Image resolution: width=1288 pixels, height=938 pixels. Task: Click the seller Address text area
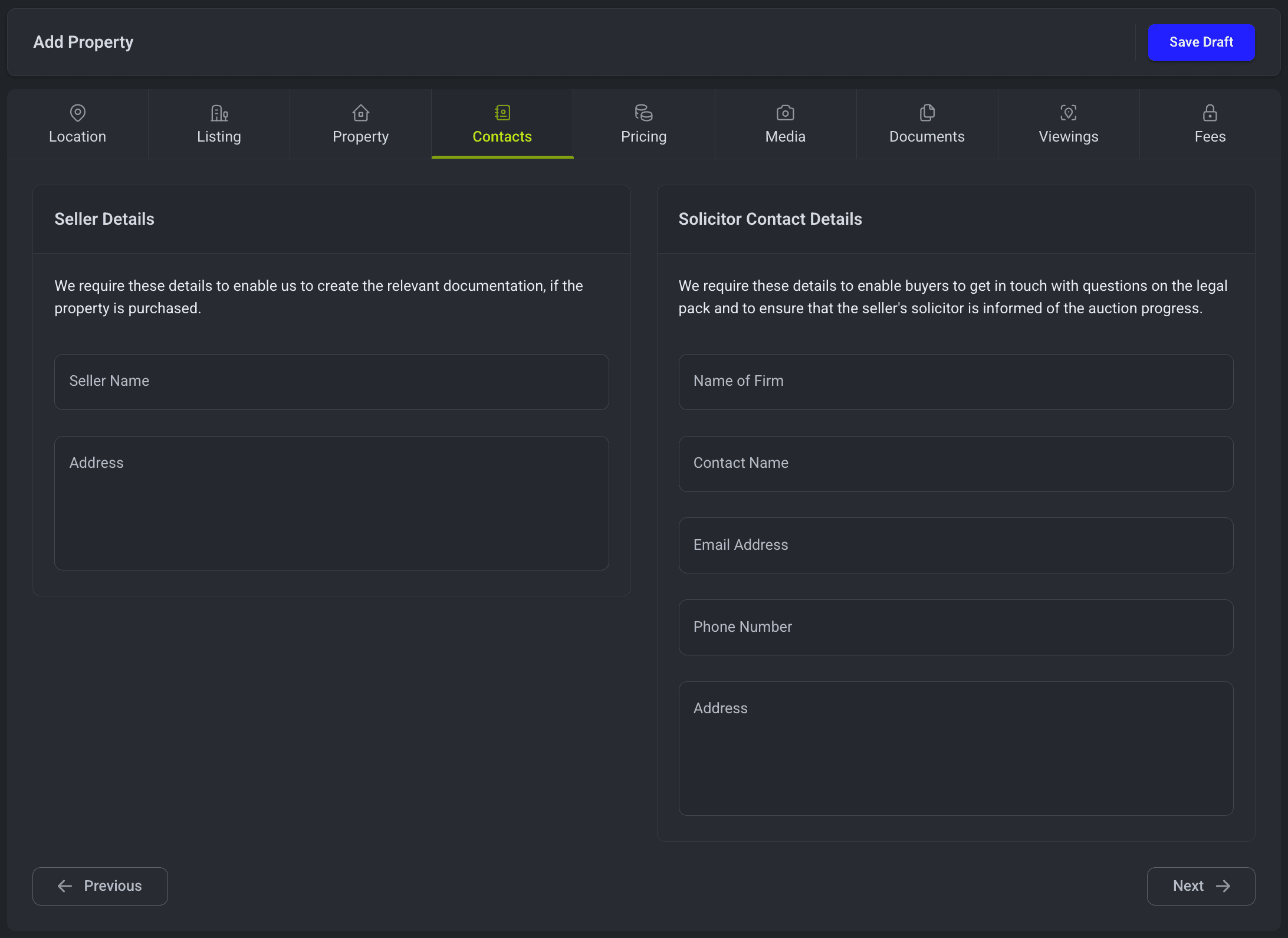[331, 503]
